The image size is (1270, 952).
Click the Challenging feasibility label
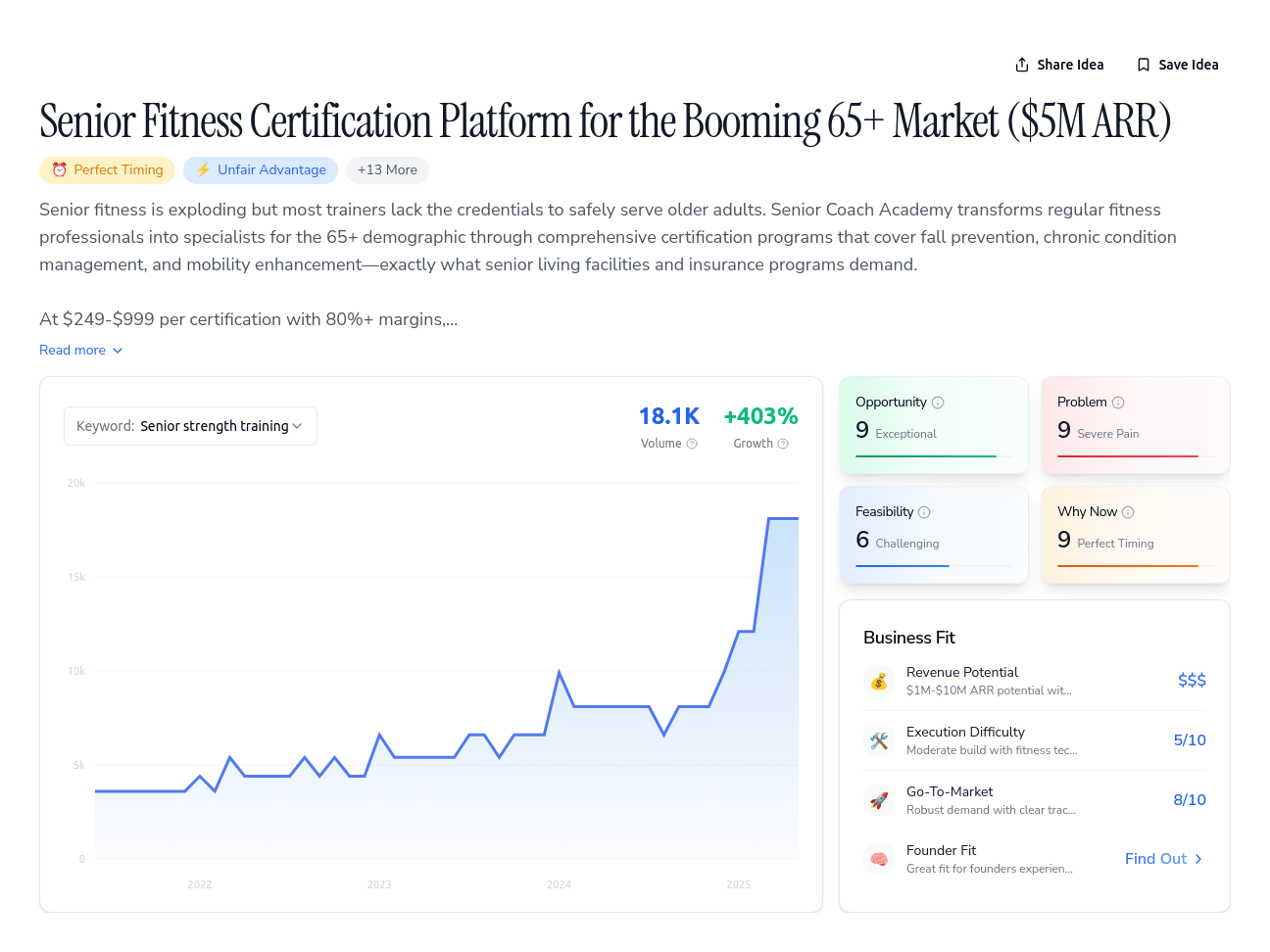pyautogui.click(x=907, y=544)
